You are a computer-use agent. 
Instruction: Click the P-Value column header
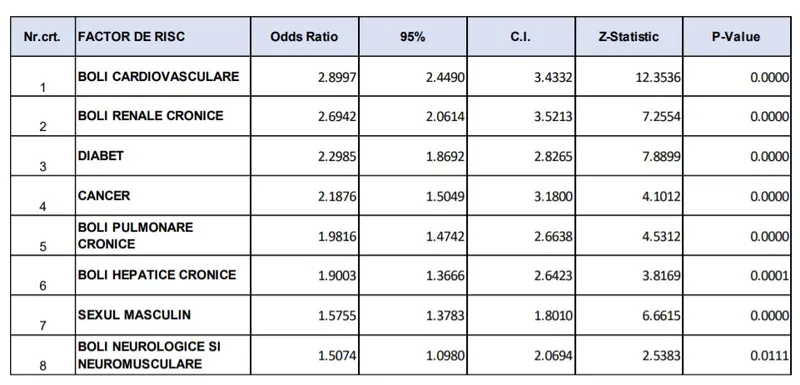737,37
